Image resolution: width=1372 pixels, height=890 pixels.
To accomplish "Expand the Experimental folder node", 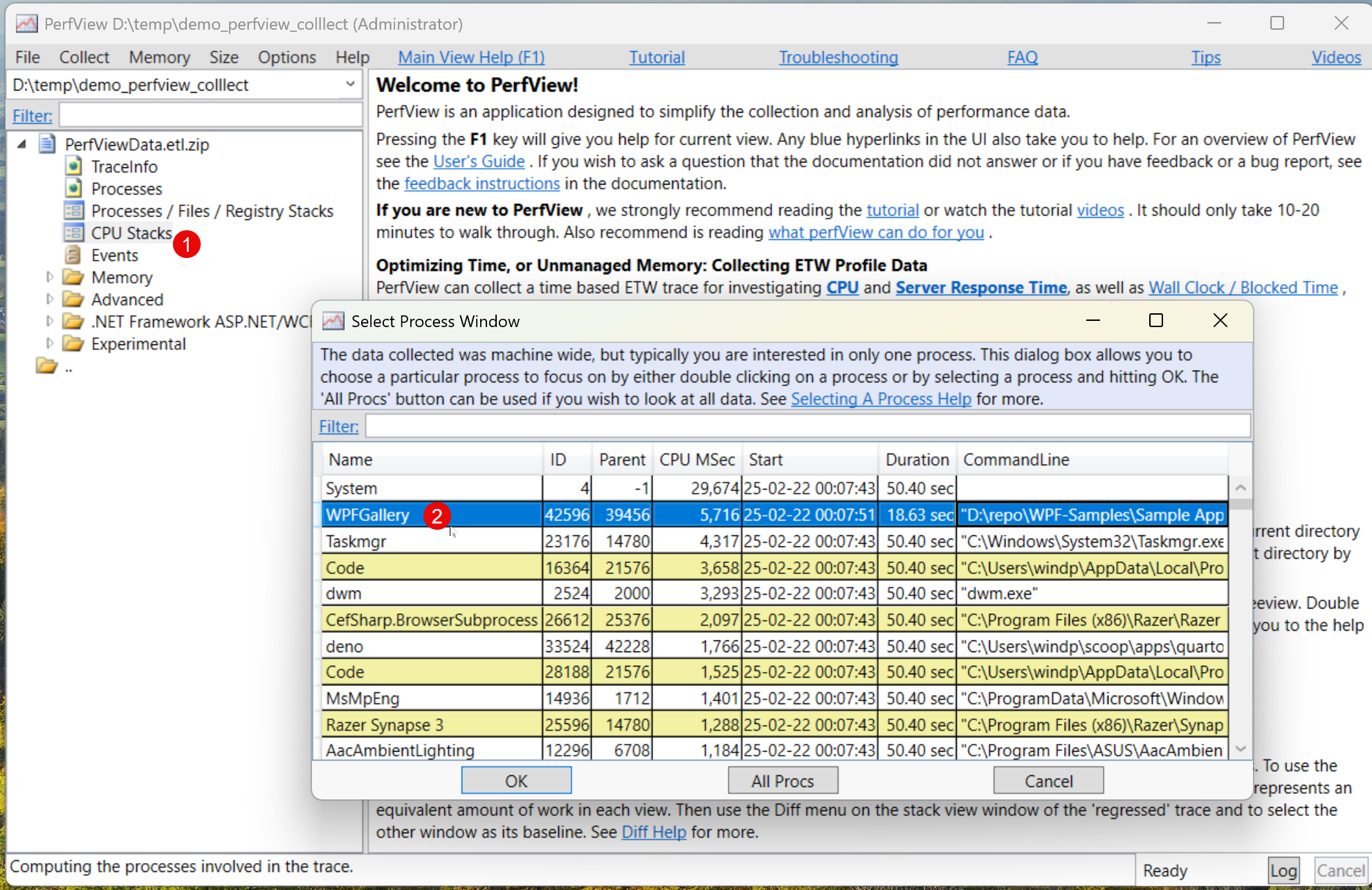I will pos(49,343).
